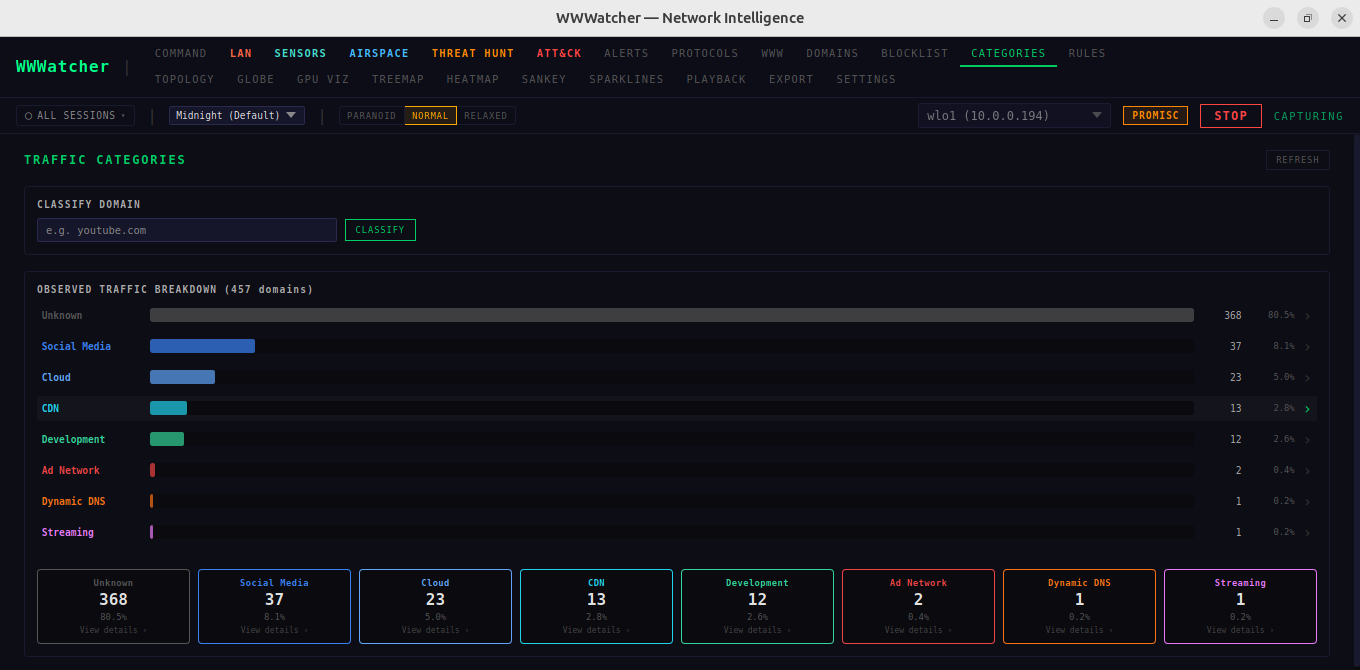Go to the PROTOCOLS tab

[705, 54]
